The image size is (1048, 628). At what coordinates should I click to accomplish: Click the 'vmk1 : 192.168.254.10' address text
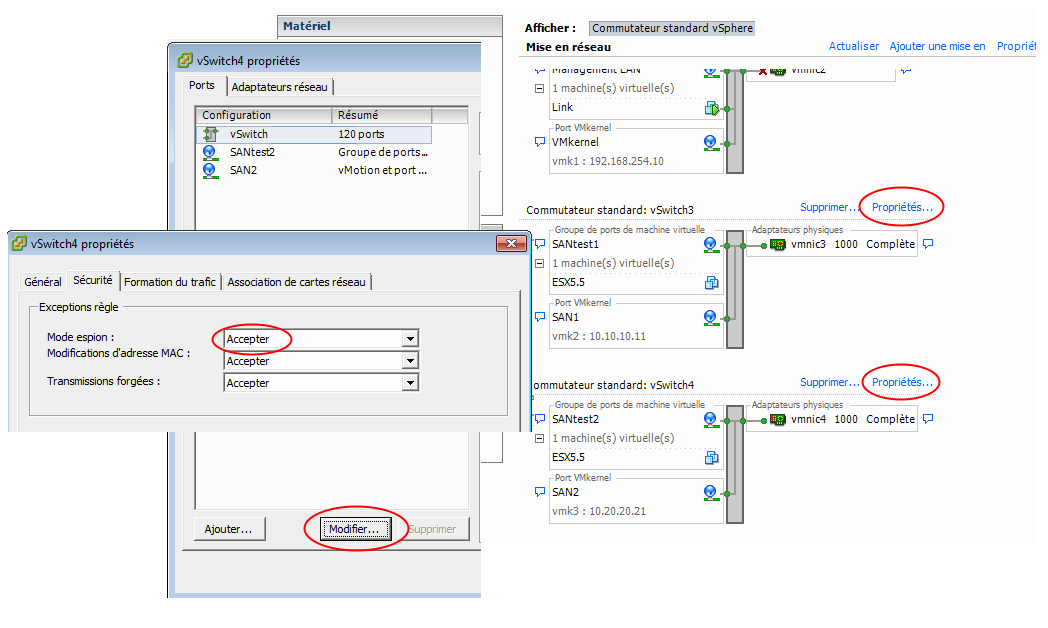click(x=608, y=161)
